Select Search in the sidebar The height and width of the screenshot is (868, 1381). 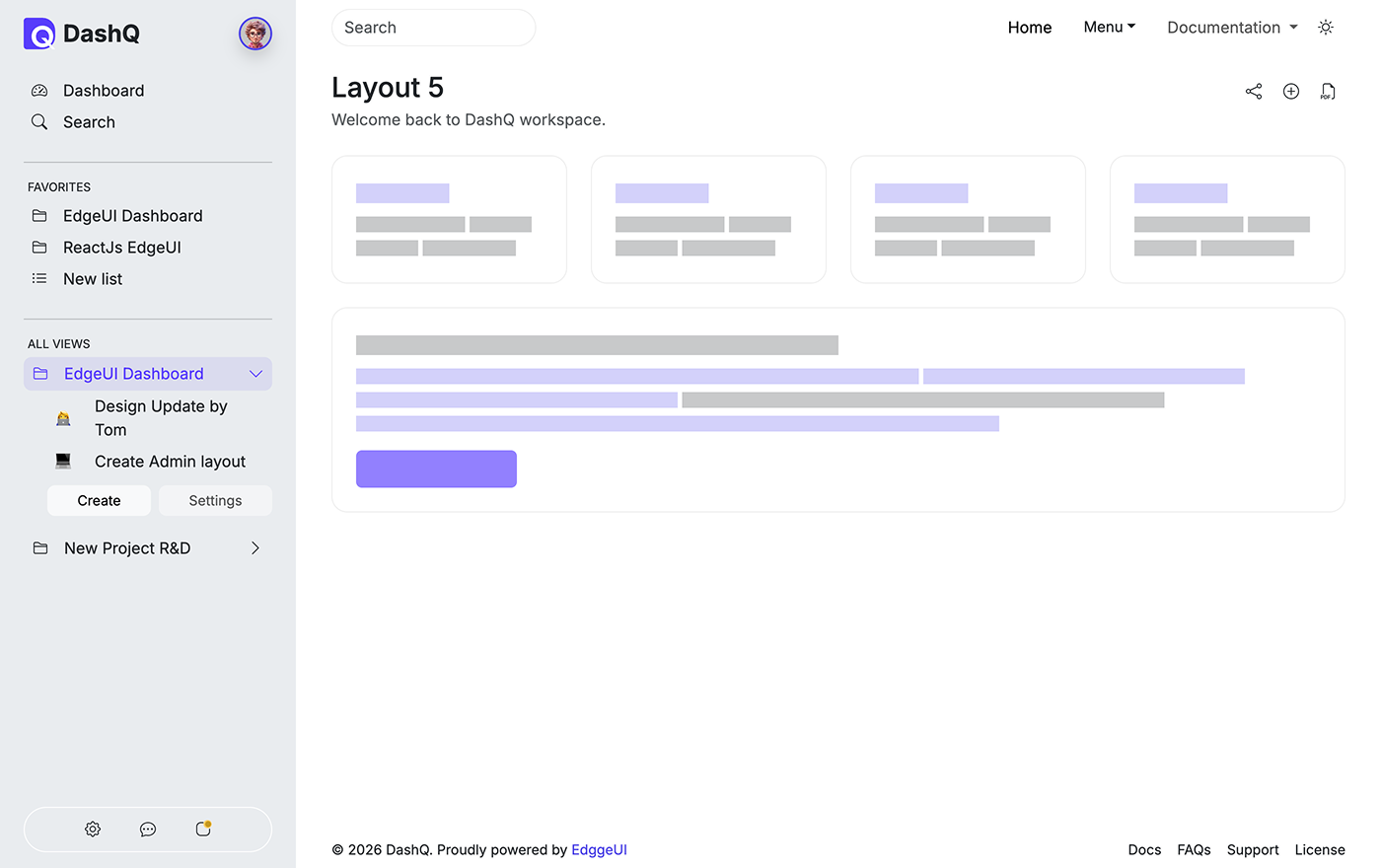pyautogui.click(x=88, y=121)
